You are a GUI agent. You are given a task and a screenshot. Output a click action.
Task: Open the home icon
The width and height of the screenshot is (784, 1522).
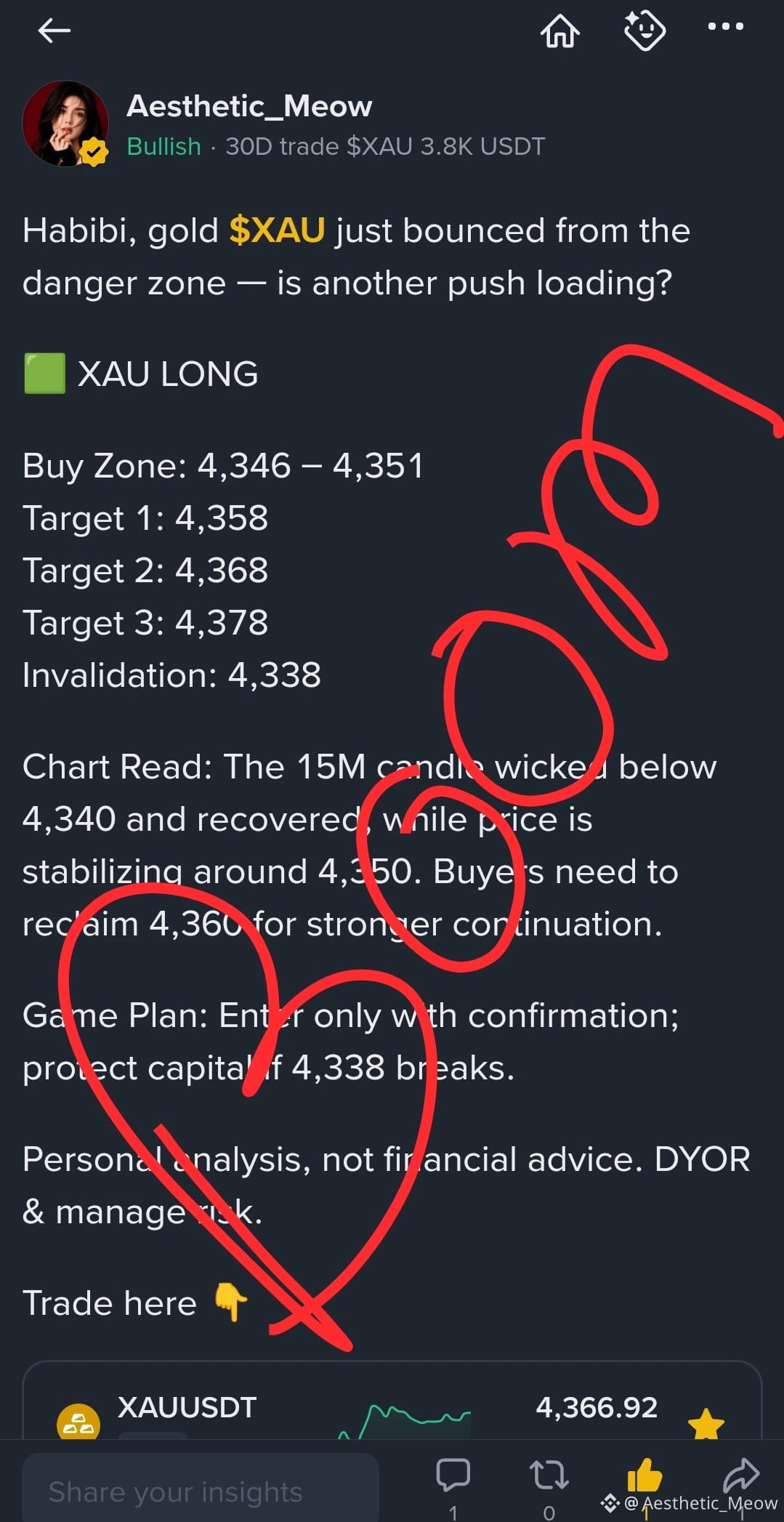tap(560, 31)
